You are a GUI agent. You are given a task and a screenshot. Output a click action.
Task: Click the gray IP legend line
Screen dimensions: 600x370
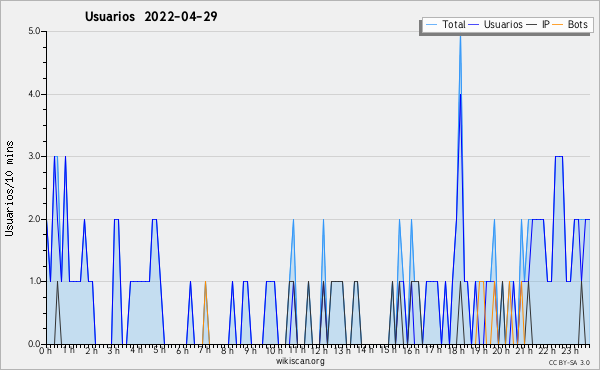[532, 25]
